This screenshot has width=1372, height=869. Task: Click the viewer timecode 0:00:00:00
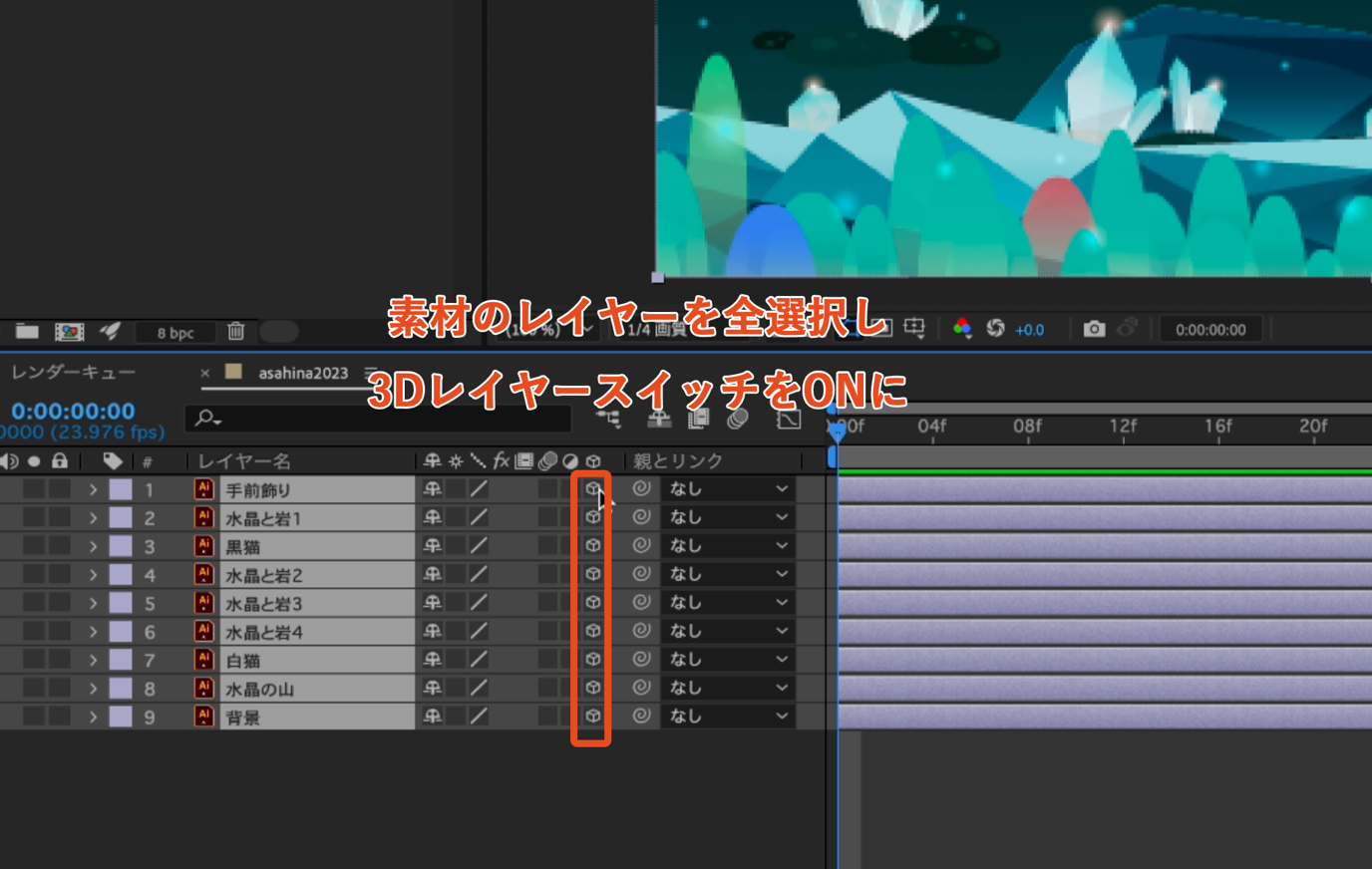click(x=1210, y=330)
